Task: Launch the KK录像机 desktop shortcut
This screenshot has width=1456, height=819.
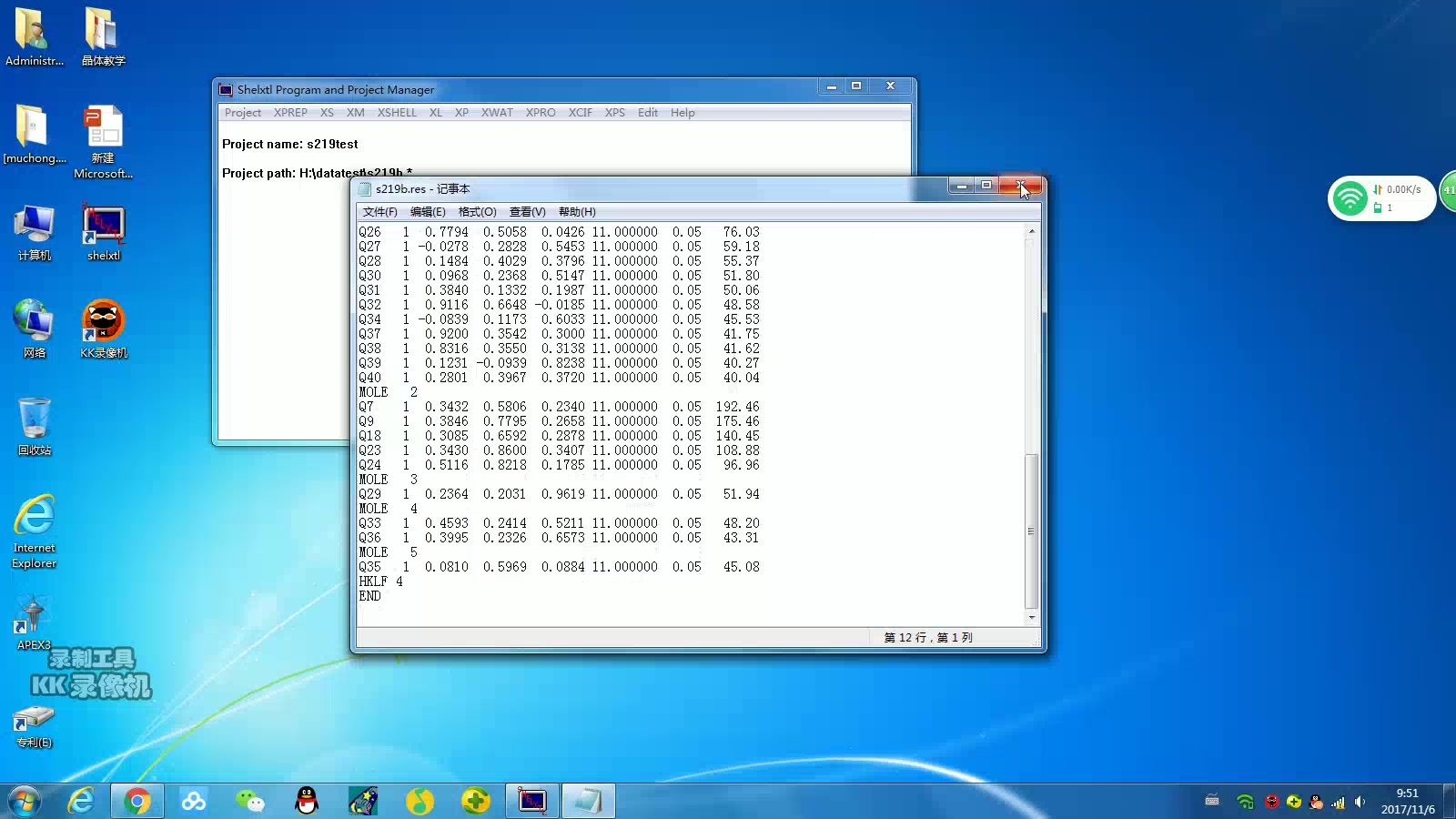Action: (103, 329)
